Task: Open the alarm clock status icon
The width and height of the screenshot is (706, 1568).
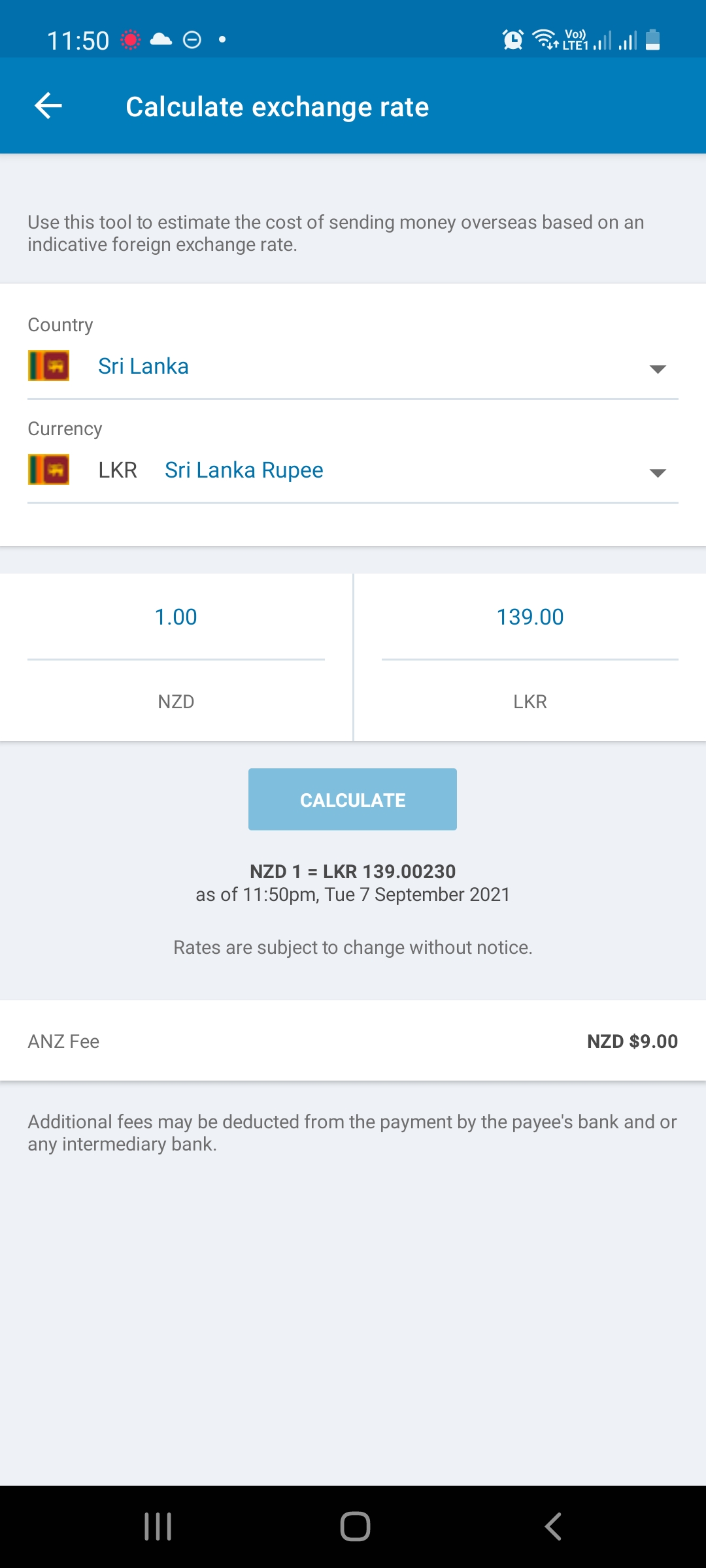Action: coord(513,40)
